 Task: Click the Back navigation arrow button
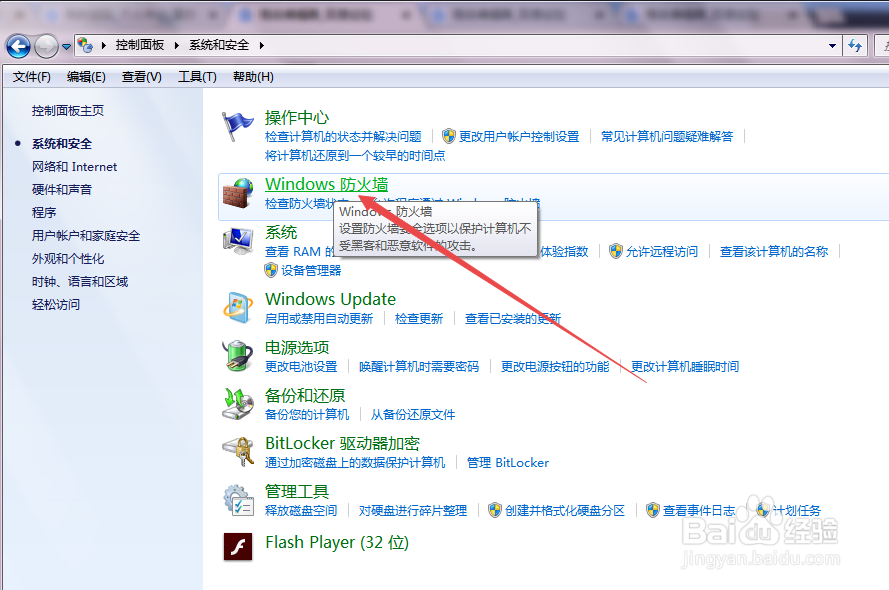[18, 46]
